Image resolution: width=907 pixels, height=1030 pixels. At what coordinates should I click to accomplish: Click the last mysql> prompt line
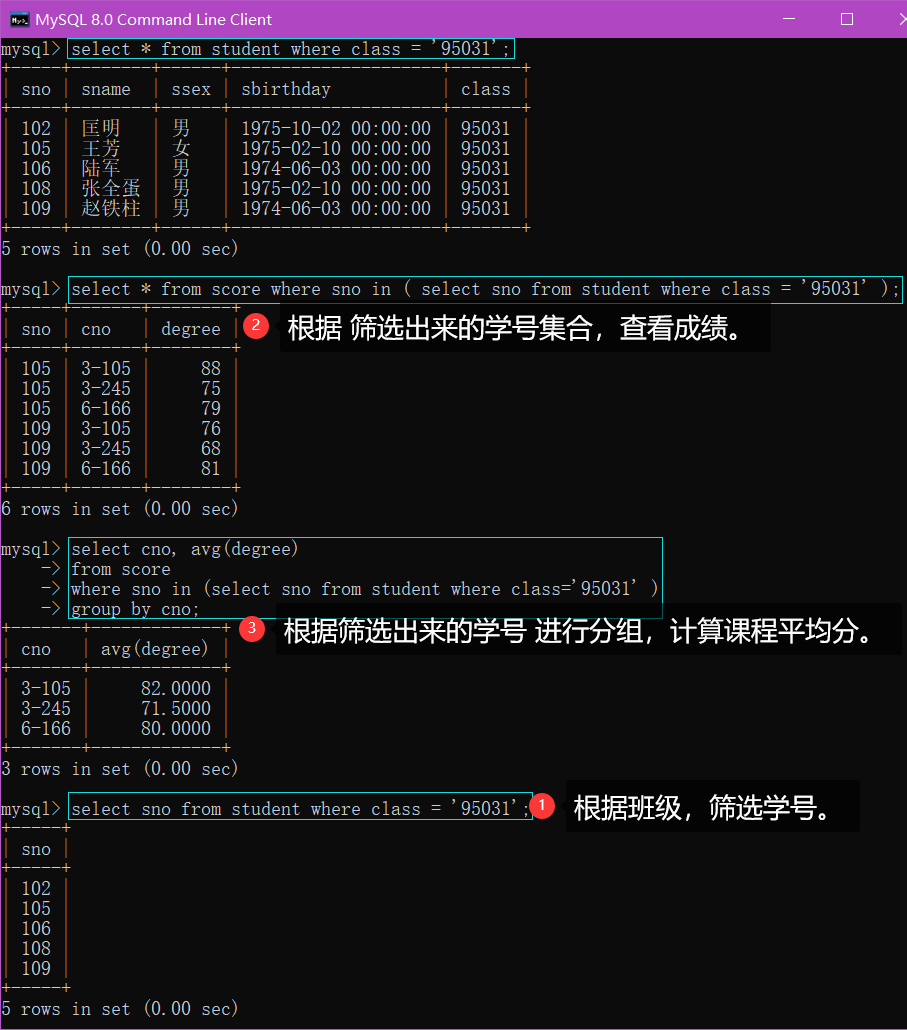coord(32,808)
